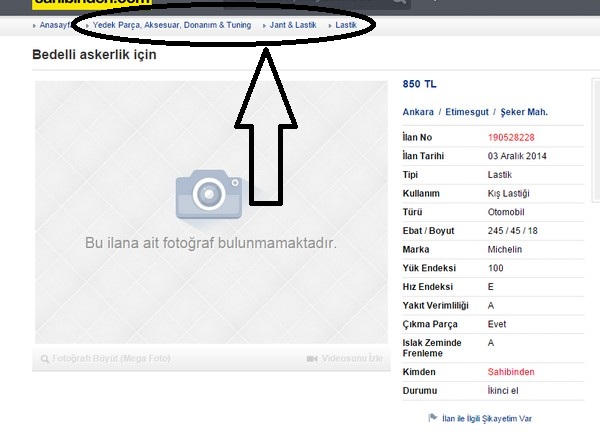Click the video camera icon beside Videosunu İzle
This screenshot has width=600, height=438.
[312, 358]
